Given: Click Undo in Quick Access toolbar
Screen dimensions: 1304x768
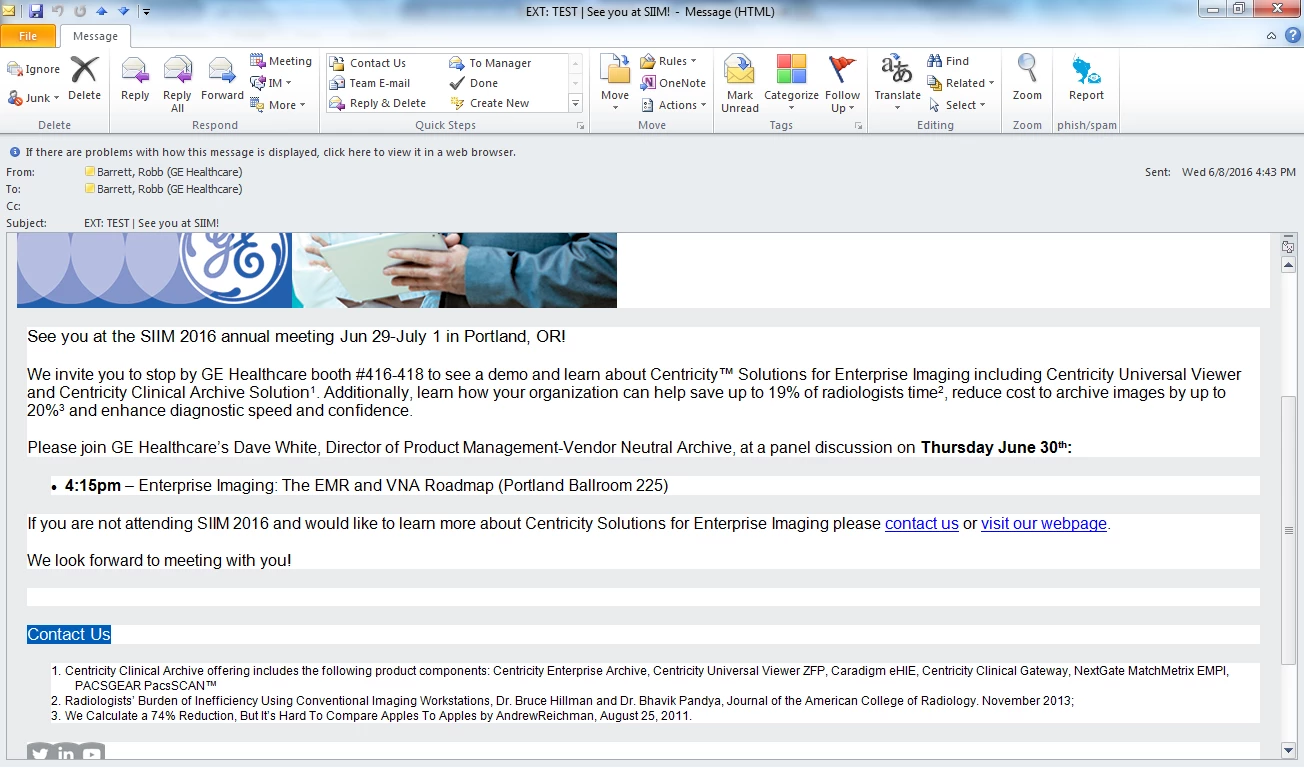Looking at the screenshot, I should click(58, 11).
